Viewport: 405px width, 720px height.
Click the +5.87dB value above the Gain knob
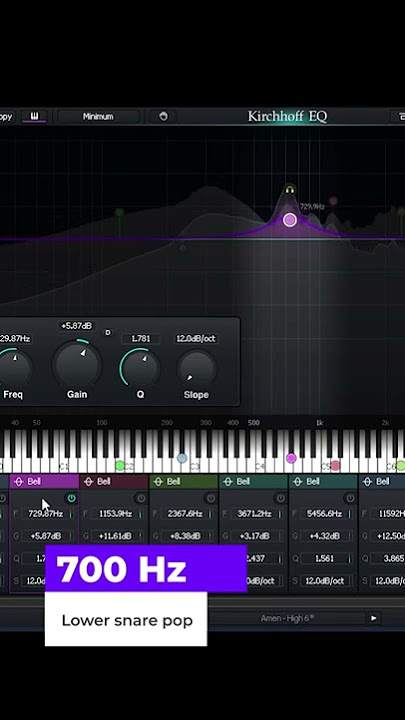[77, 326]
